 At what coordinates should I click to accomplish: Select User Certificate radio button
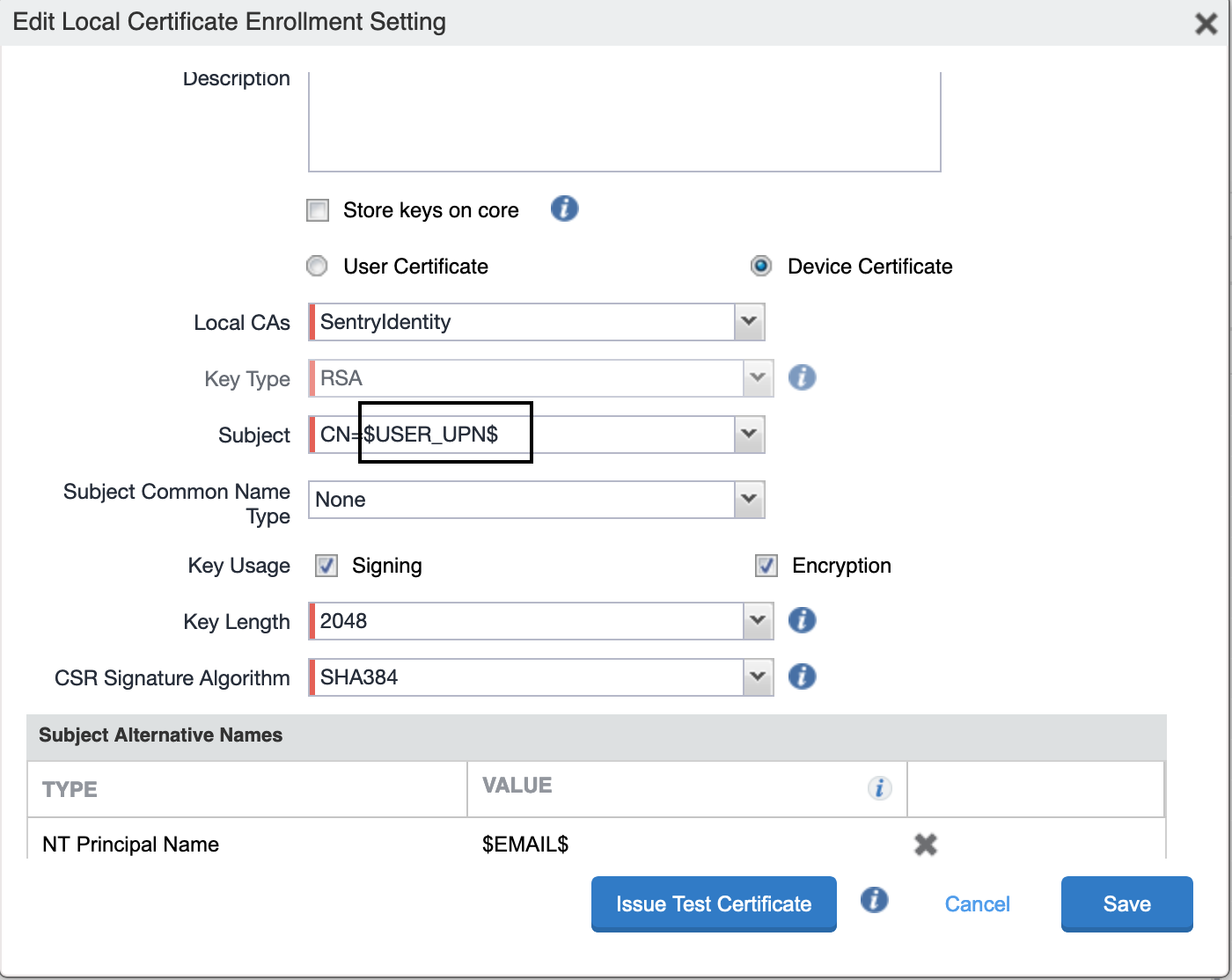tap(317, 266)
